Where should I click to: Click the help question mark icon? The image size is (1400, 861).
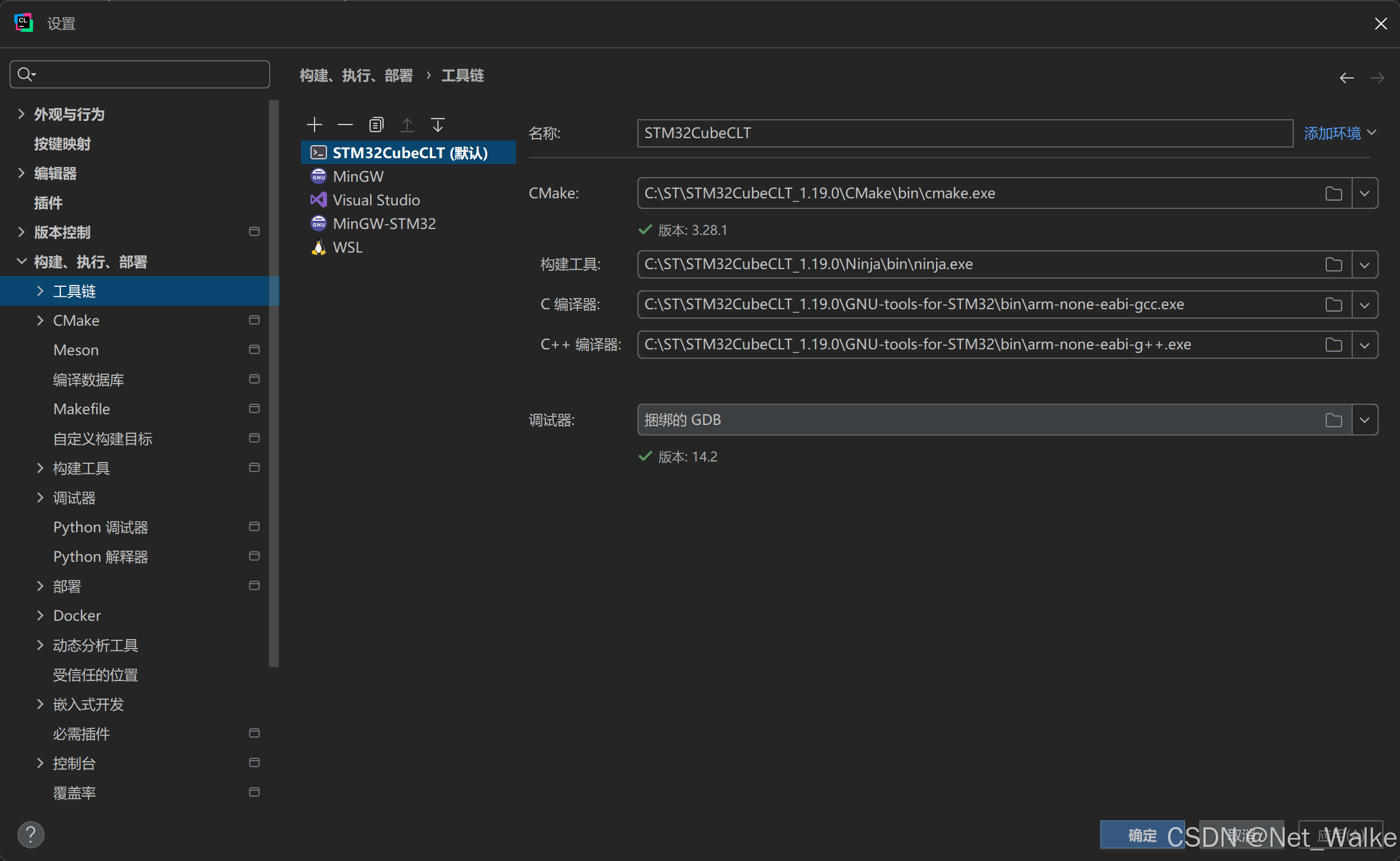pos(31,834)
